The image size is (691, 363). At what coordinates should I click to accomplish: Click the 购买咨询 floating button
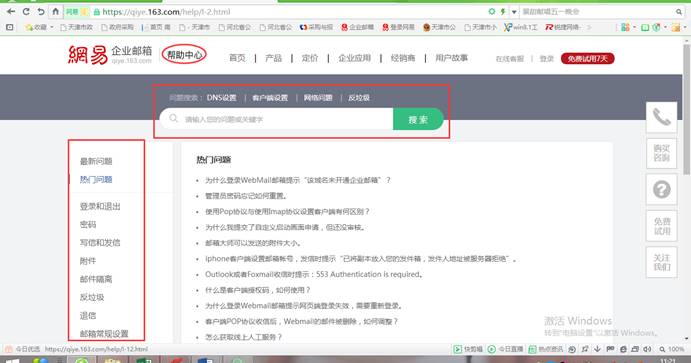[x=661, y=153]
